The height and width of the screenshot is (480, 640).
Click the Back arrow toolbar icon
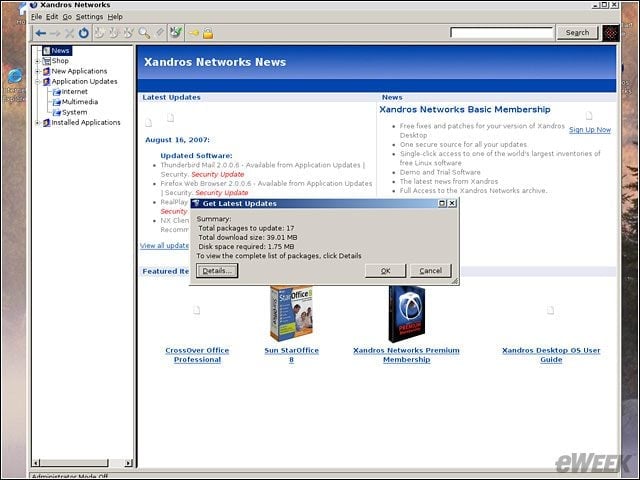[40, 33]
